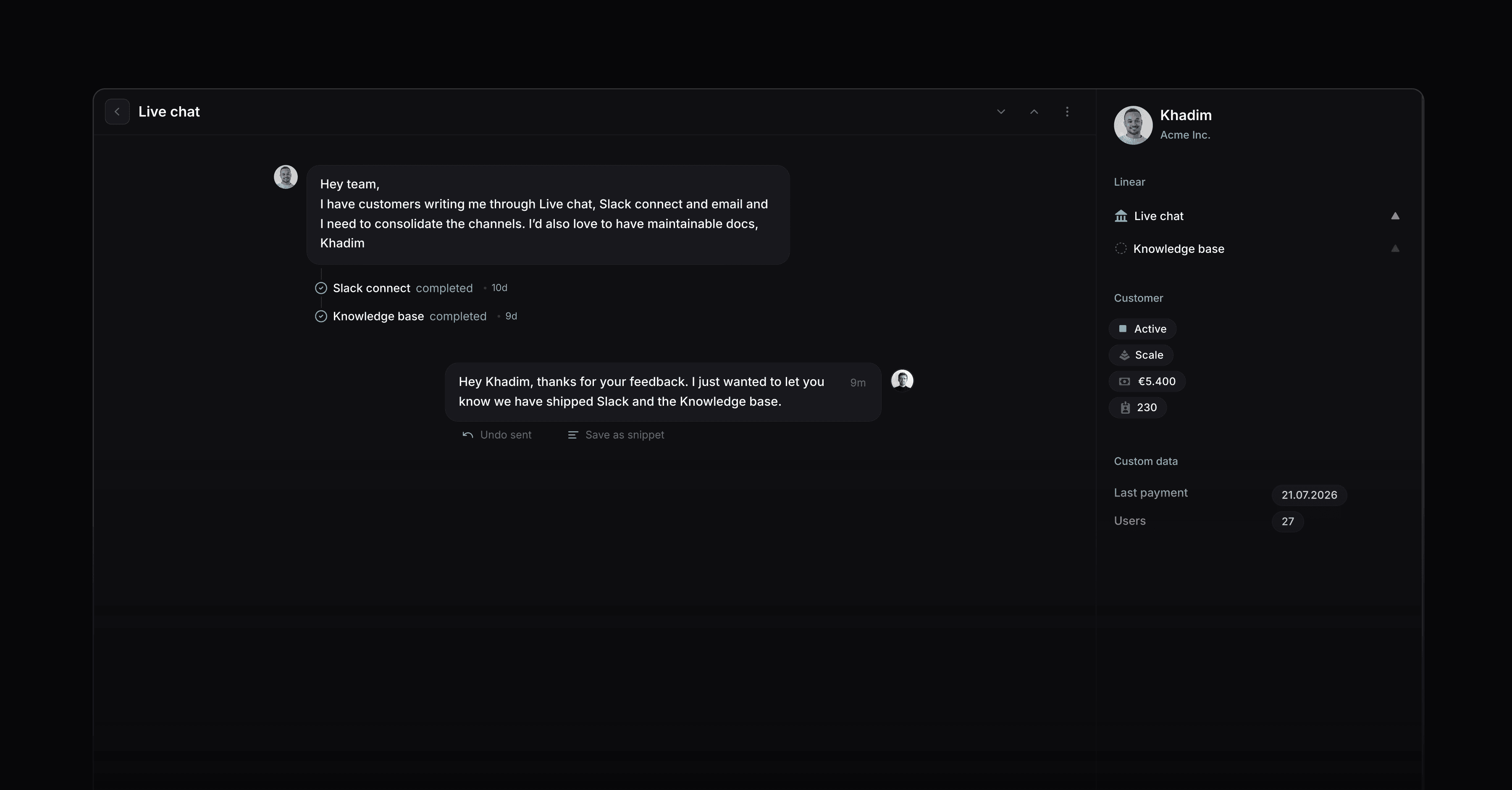Click the agent avatar beside the reply

[x=902, y=381]
